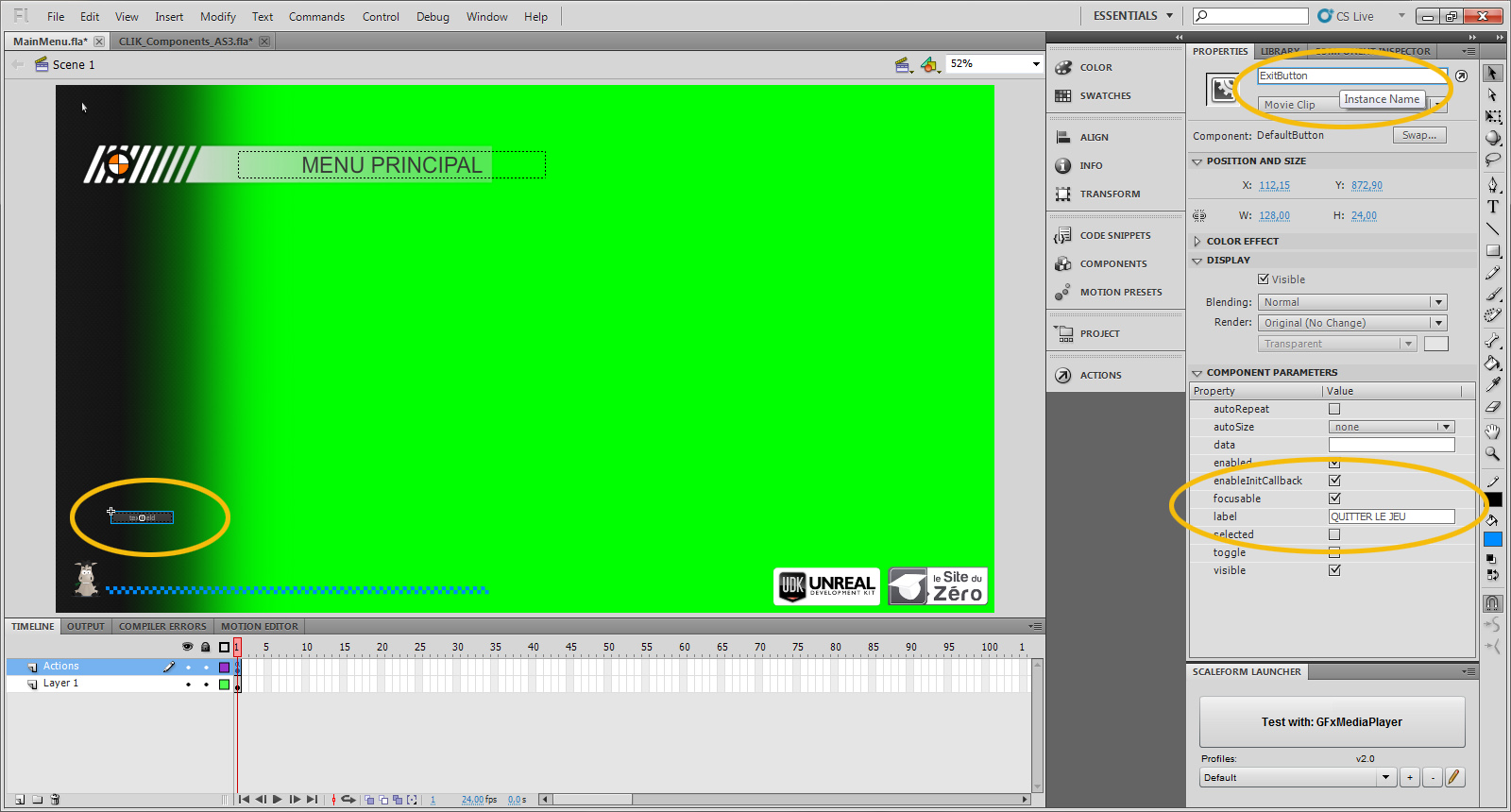Screen dimensions: 1511x812
Task: Click the blue fill color swatch
Action: tap(1493, 539)
